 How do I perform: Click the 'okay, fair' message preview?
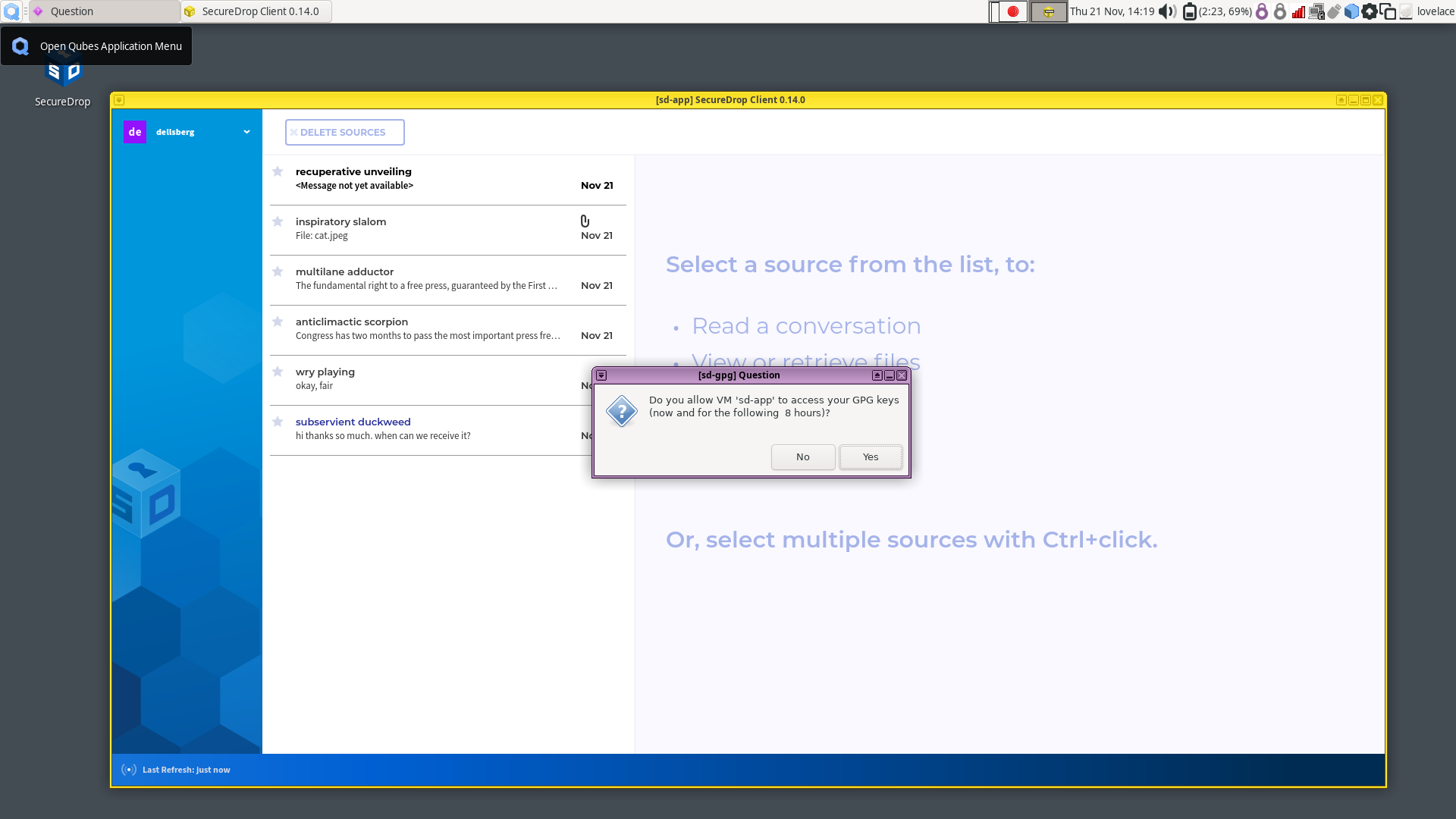[314, 386]
